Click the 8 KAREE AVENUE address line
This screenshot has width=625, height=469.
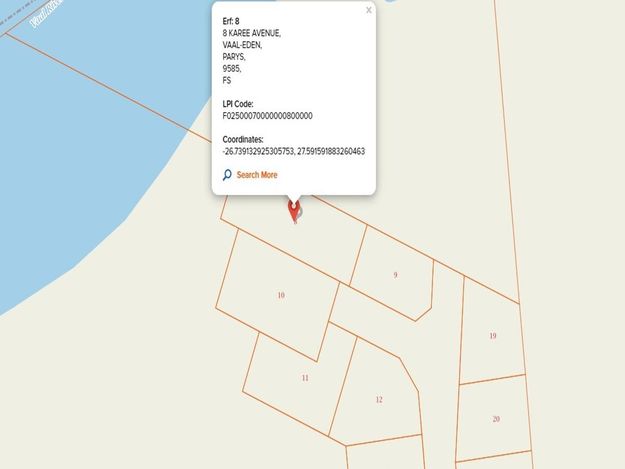(252, 33)
